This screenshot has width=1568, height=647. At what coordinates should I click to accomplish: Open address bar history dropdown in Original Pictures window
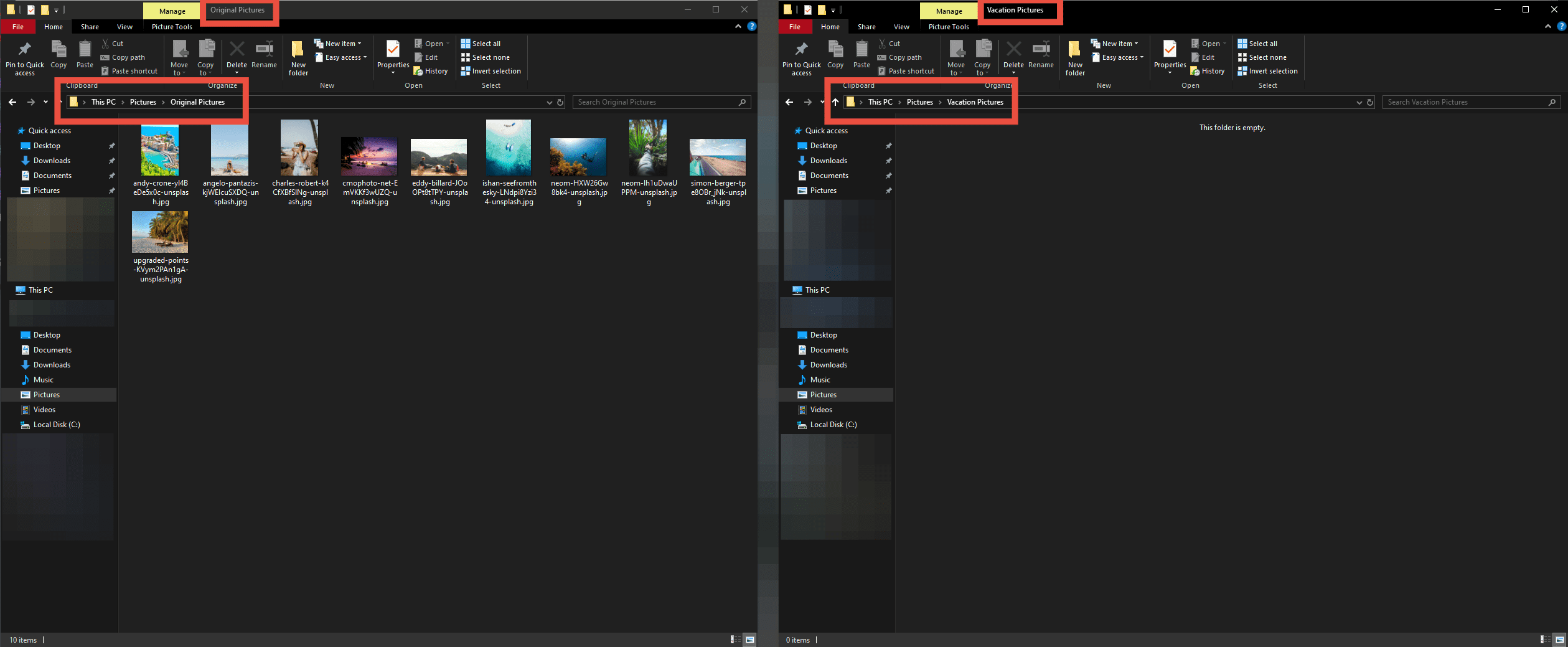pyautogui.click(x=549, y=103)
